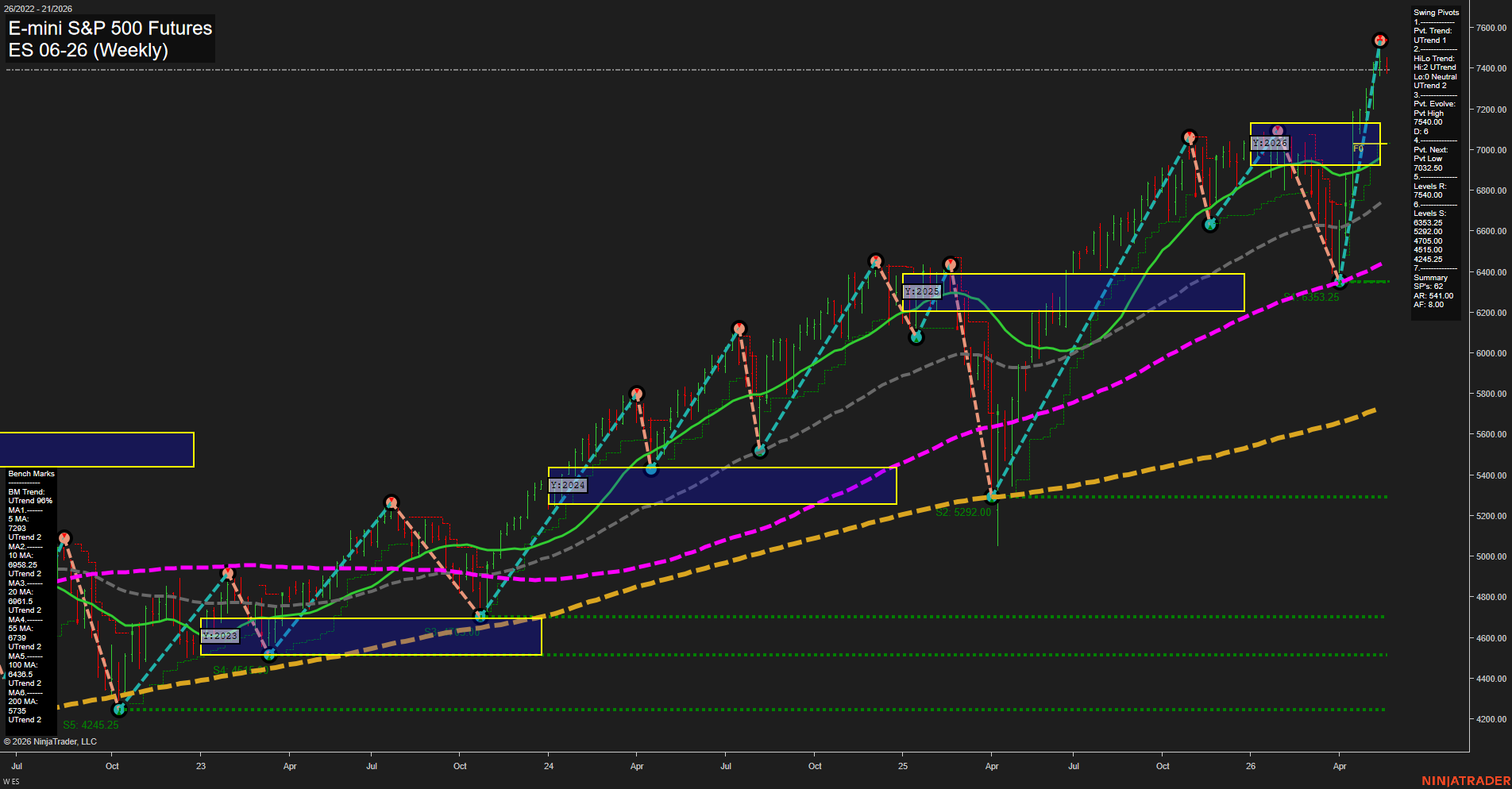Click the 6000.00 price axis label
Screen dimensions: 1512x789
pyautogui.click(x=1491, y=353)
